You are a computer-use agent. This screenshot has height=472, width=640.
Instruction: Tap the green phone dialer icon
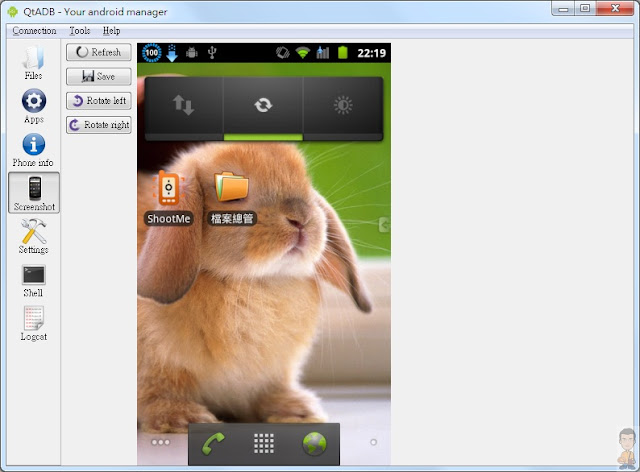click(213, 444)
